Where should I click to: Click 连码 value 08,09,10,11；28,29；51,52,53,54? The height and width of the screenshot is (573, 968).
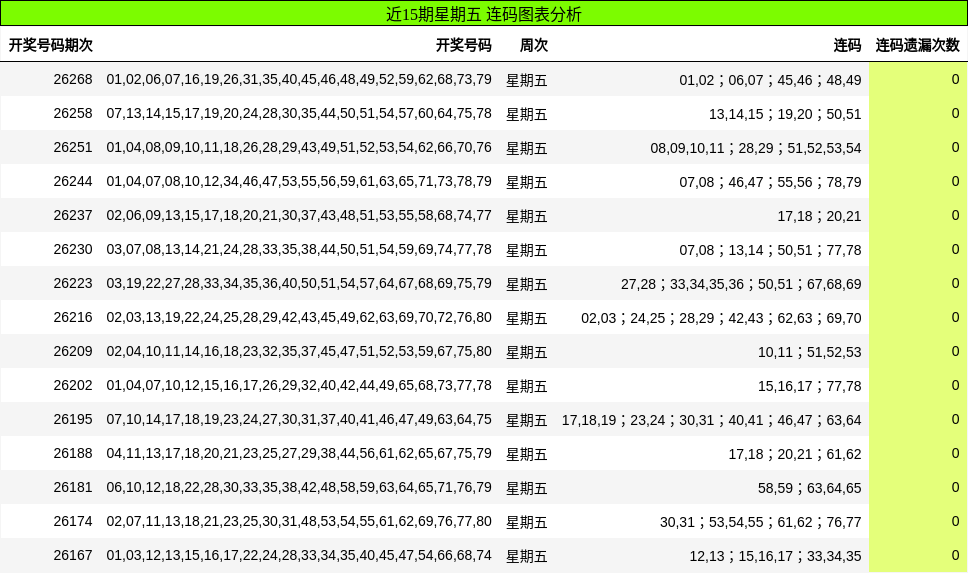pos(756,148)
